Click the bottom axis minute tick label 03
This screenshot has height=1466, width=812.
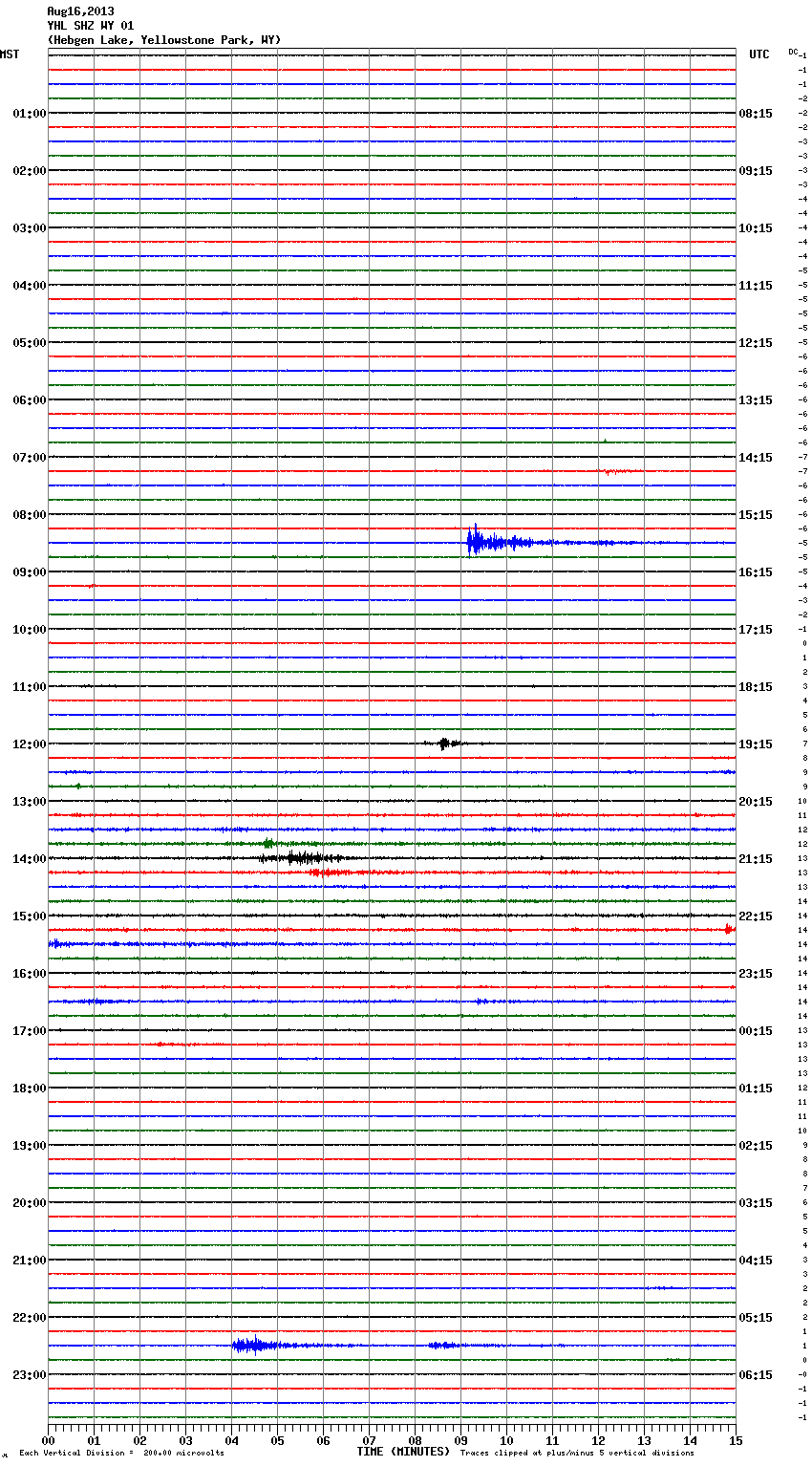pos(185,1440)
